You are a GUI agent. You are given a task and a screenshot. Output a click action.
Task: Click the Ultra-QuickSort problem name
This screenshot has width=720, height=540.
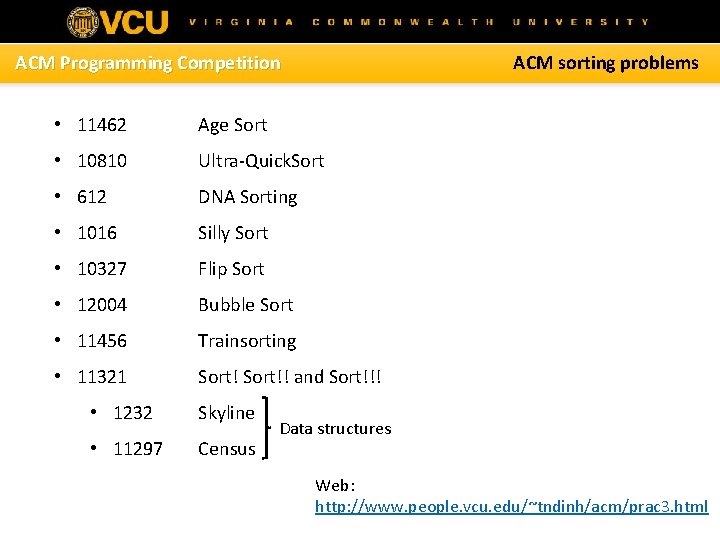[261, 161]
